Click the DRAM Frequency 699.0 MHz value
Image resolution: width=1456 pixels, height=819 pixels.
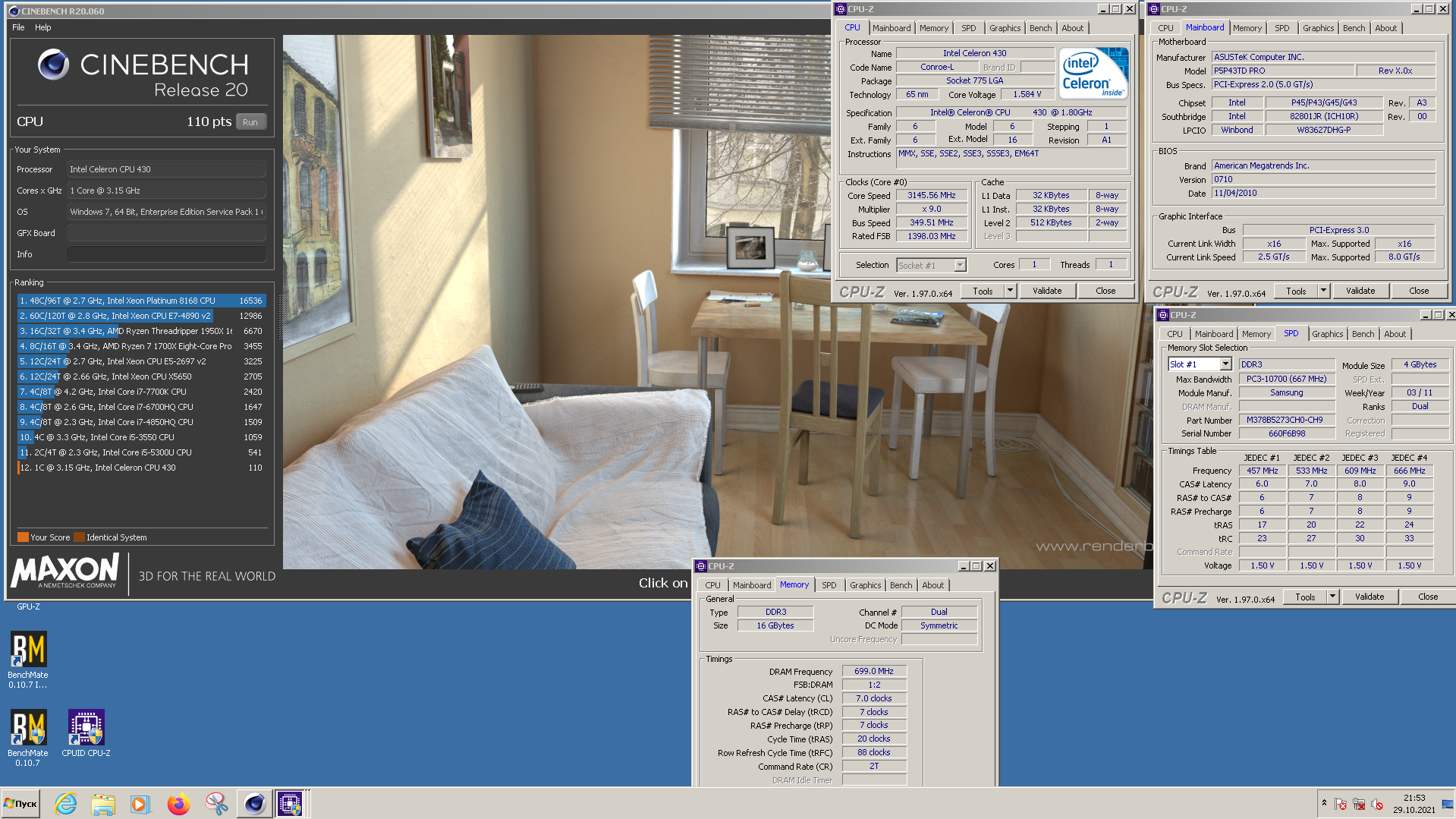click(x=874, y=671)
